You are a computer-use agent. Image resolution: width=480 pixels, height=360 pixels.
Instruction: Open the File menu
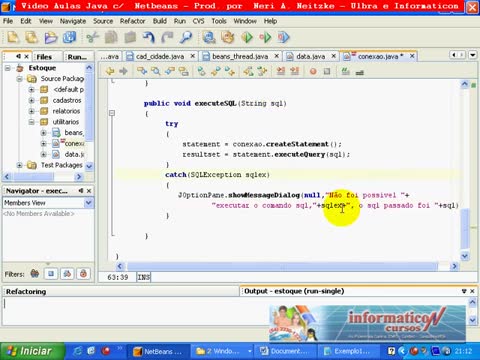(8, 21)
